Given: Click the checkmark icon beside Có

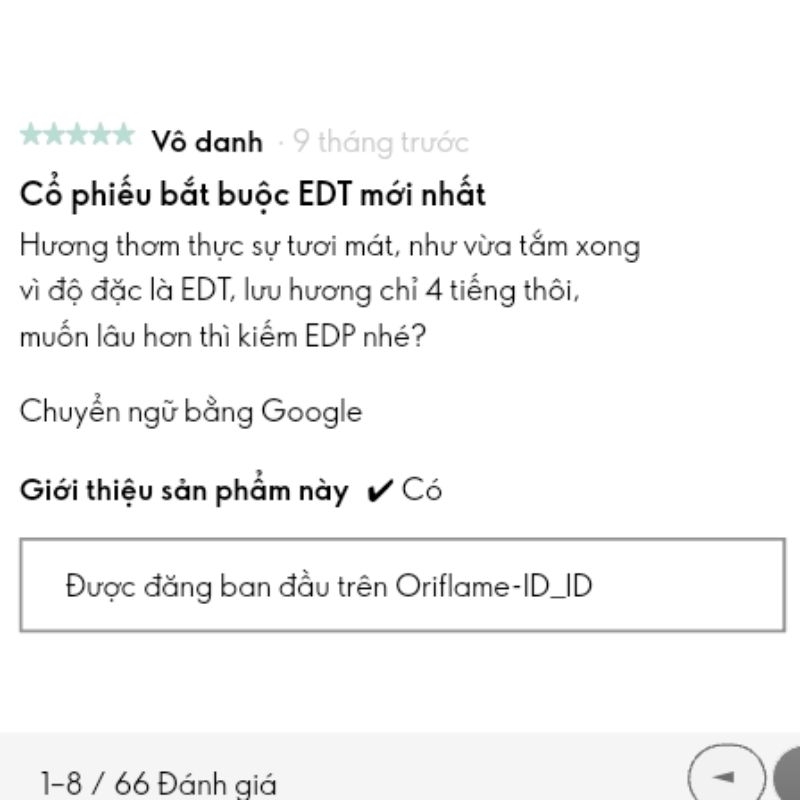Looking at the screenshot, I should click(379, 492).
